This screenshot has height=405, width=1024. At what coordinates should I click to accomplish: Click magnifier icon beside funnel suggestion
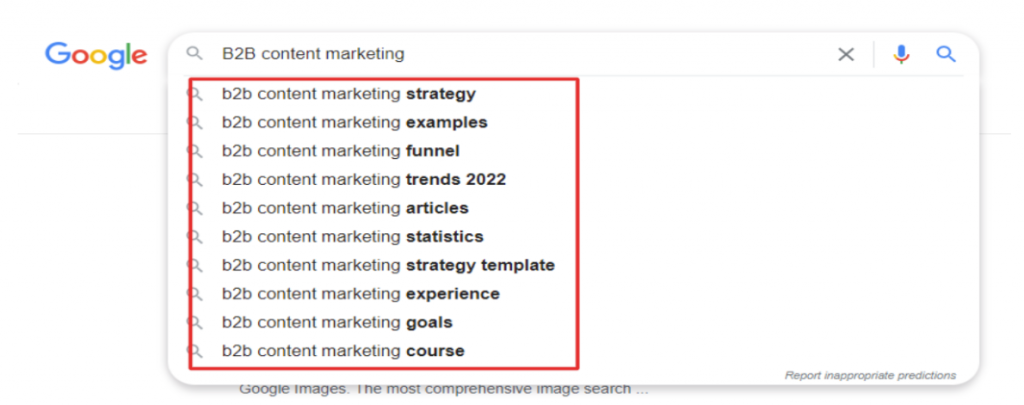pyautogui.click(x=195, y=152)
